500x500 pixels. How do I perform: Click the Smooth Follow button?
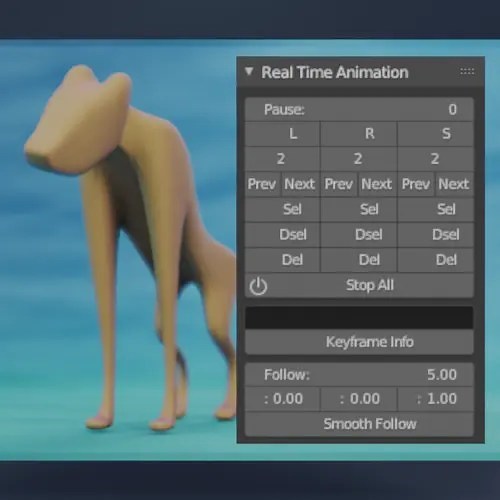pos(359,424)
